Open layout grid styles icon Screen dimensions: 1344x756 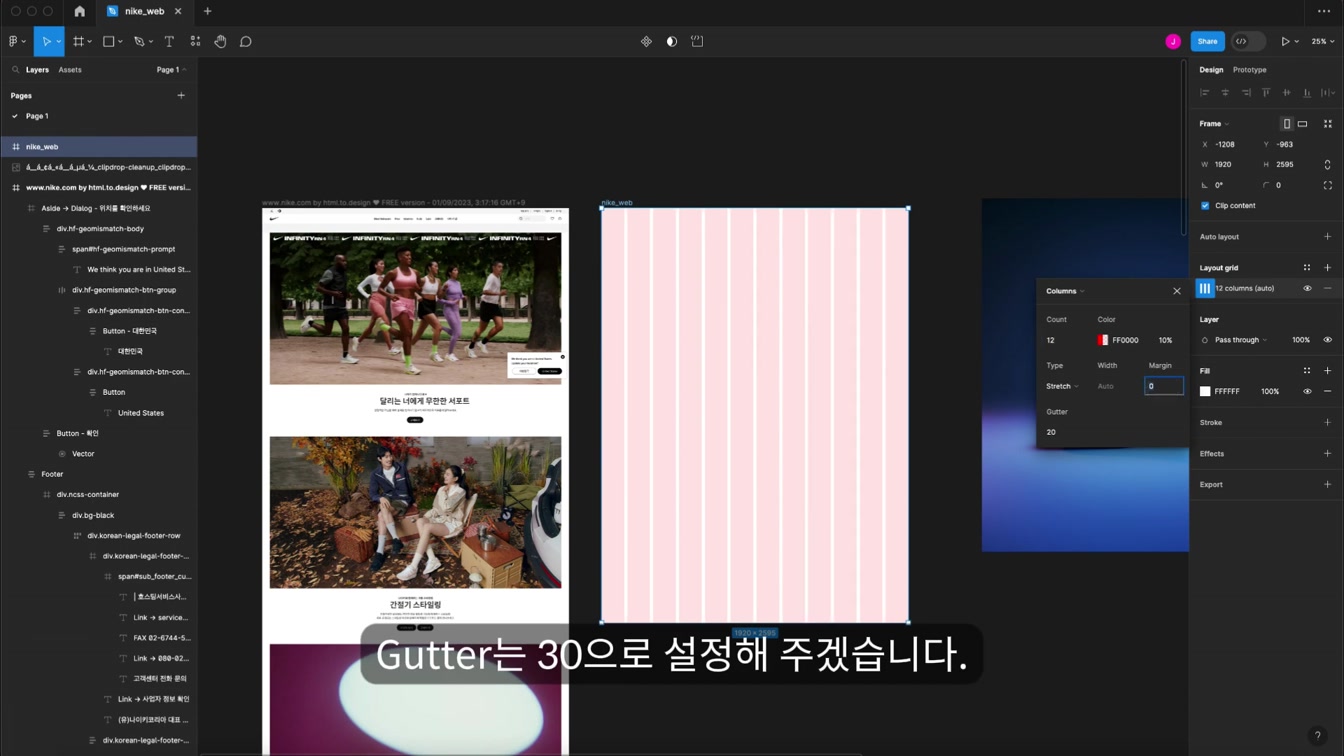click(1307, 268)
